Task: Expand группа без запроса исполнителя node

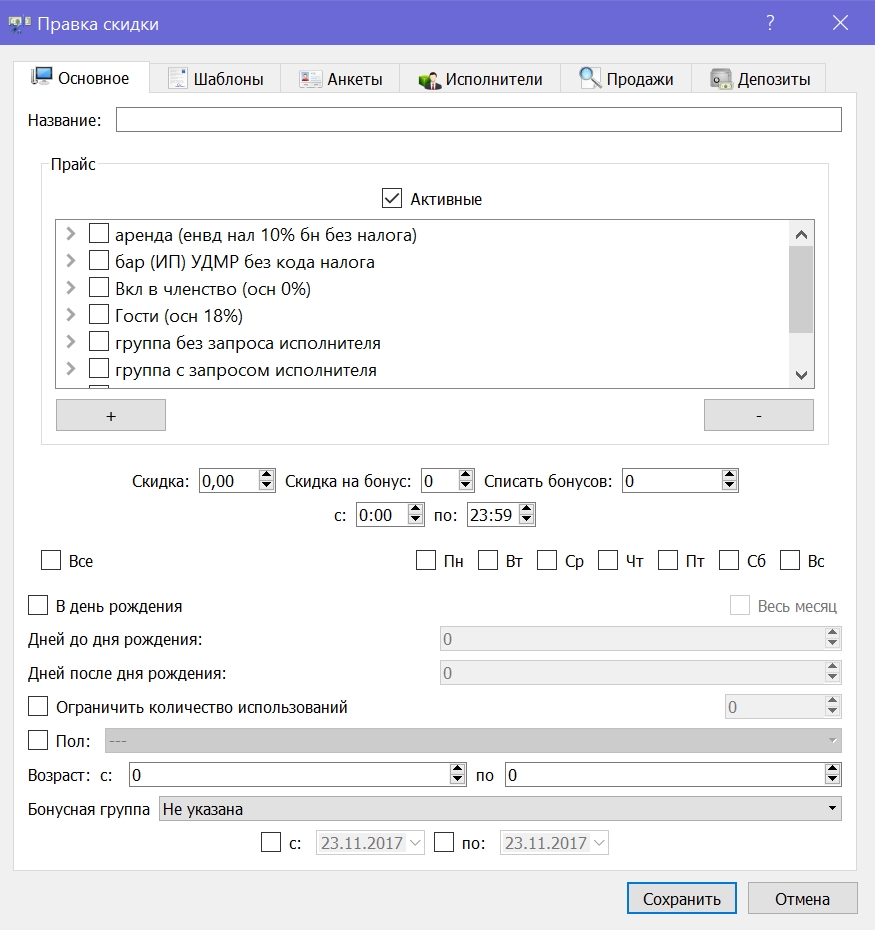Action: pyautogui.click(x=71, y=342)
